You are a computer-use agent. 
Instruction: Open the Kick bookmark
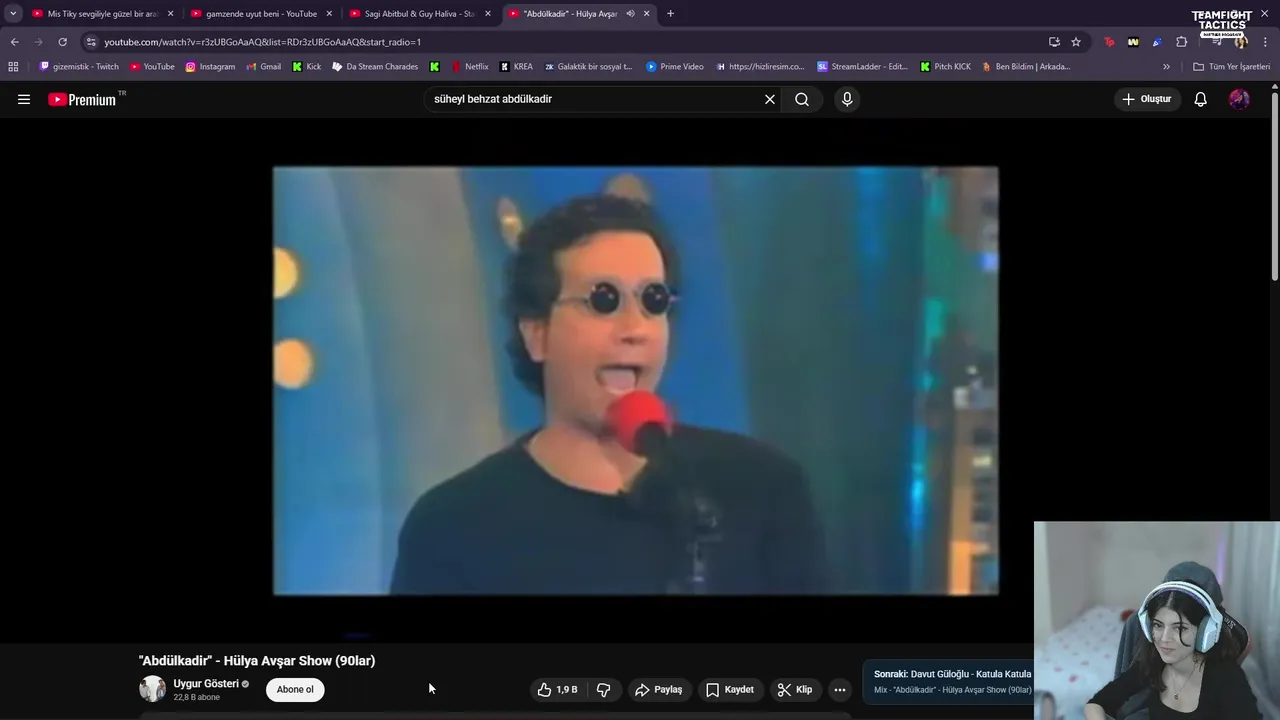(307, 67)
